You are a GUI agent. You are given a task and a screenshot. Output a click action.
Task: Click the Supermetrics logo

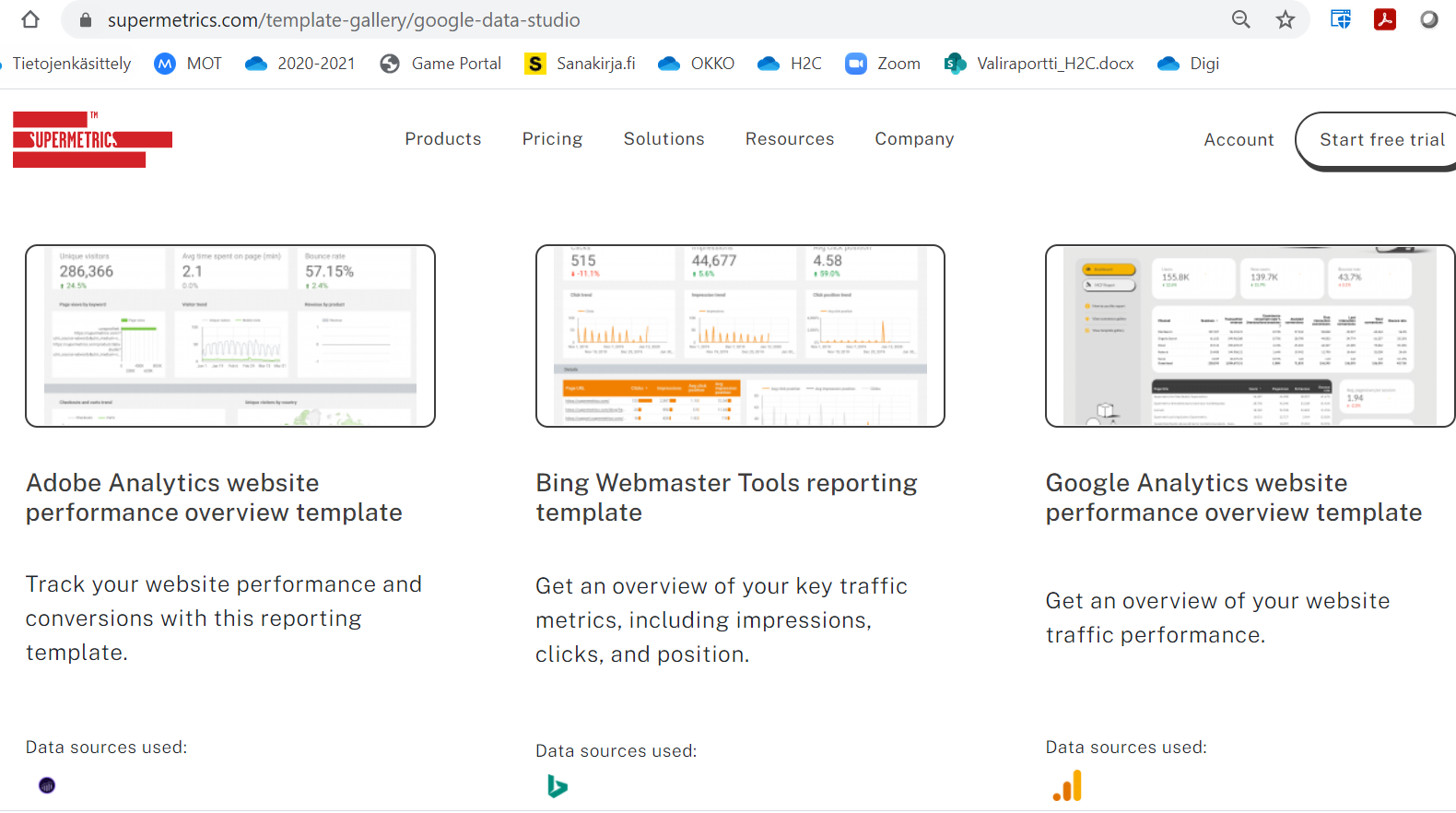[x=92, y=139]
